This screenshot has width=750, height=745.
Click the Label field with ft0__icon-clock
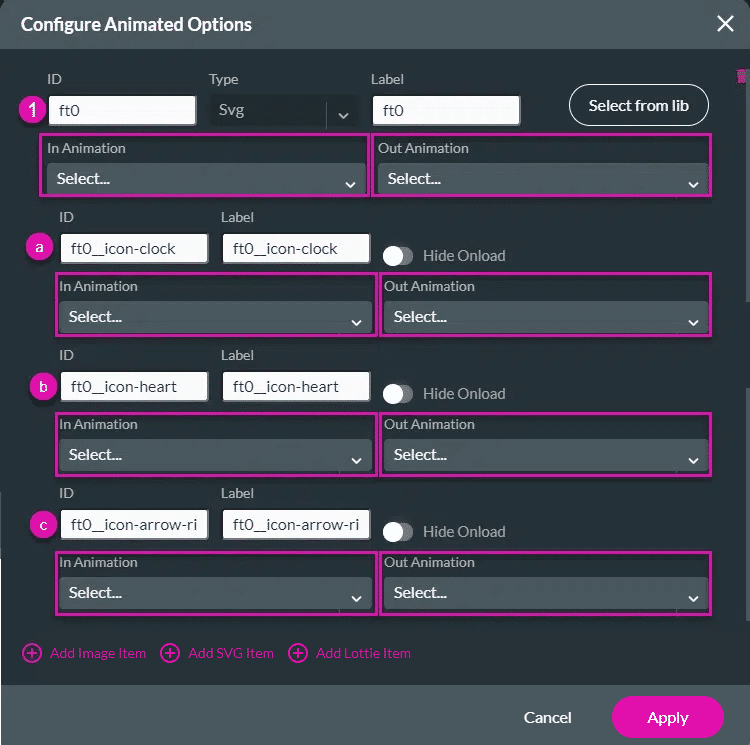pos(296,249)
